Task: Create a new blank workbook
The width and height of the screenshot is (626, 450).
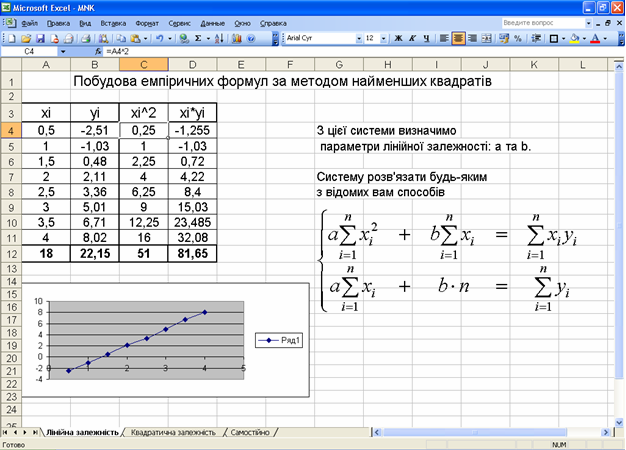Action: tap(12, 38)
